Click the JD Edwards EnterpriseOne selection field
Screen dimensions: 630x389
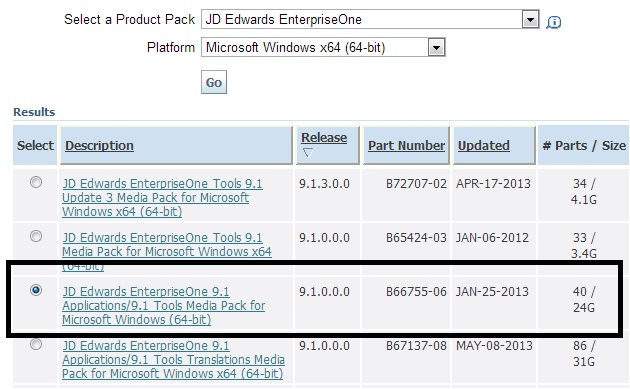(370, 19)
